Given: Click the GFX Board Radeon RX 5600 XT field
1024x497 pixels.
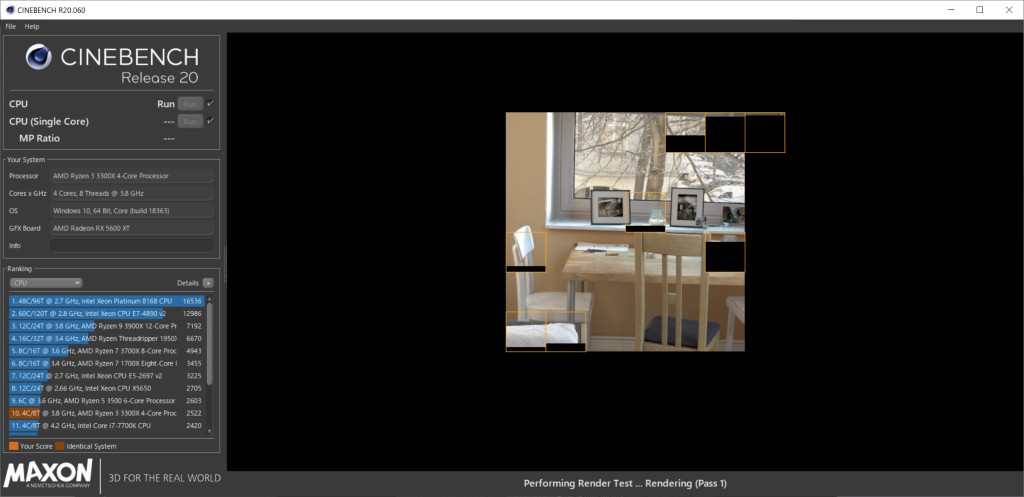Looking at the screenshot, I should [131, 228].
